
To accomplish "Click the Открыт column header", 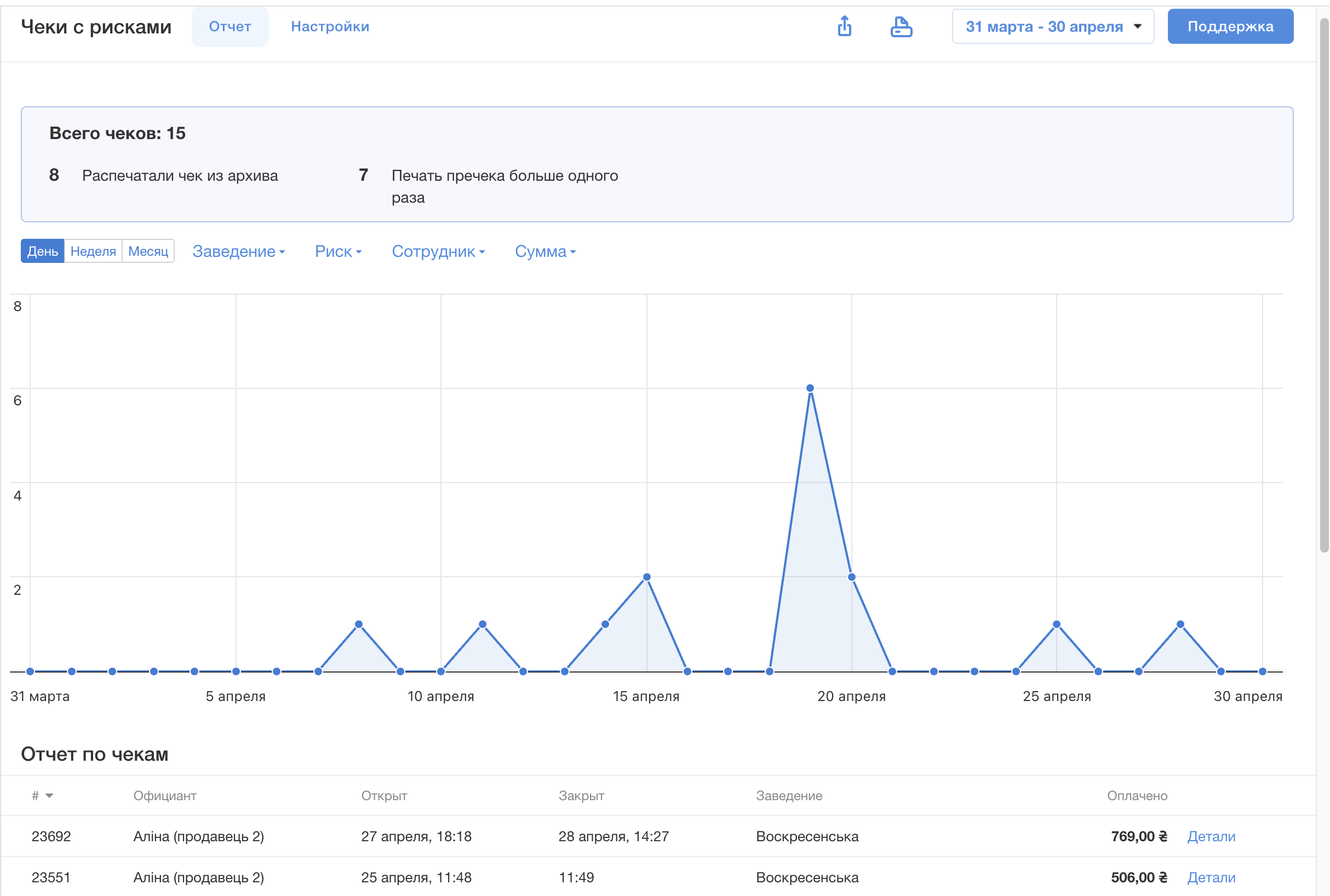I will [x=383, y=795].
